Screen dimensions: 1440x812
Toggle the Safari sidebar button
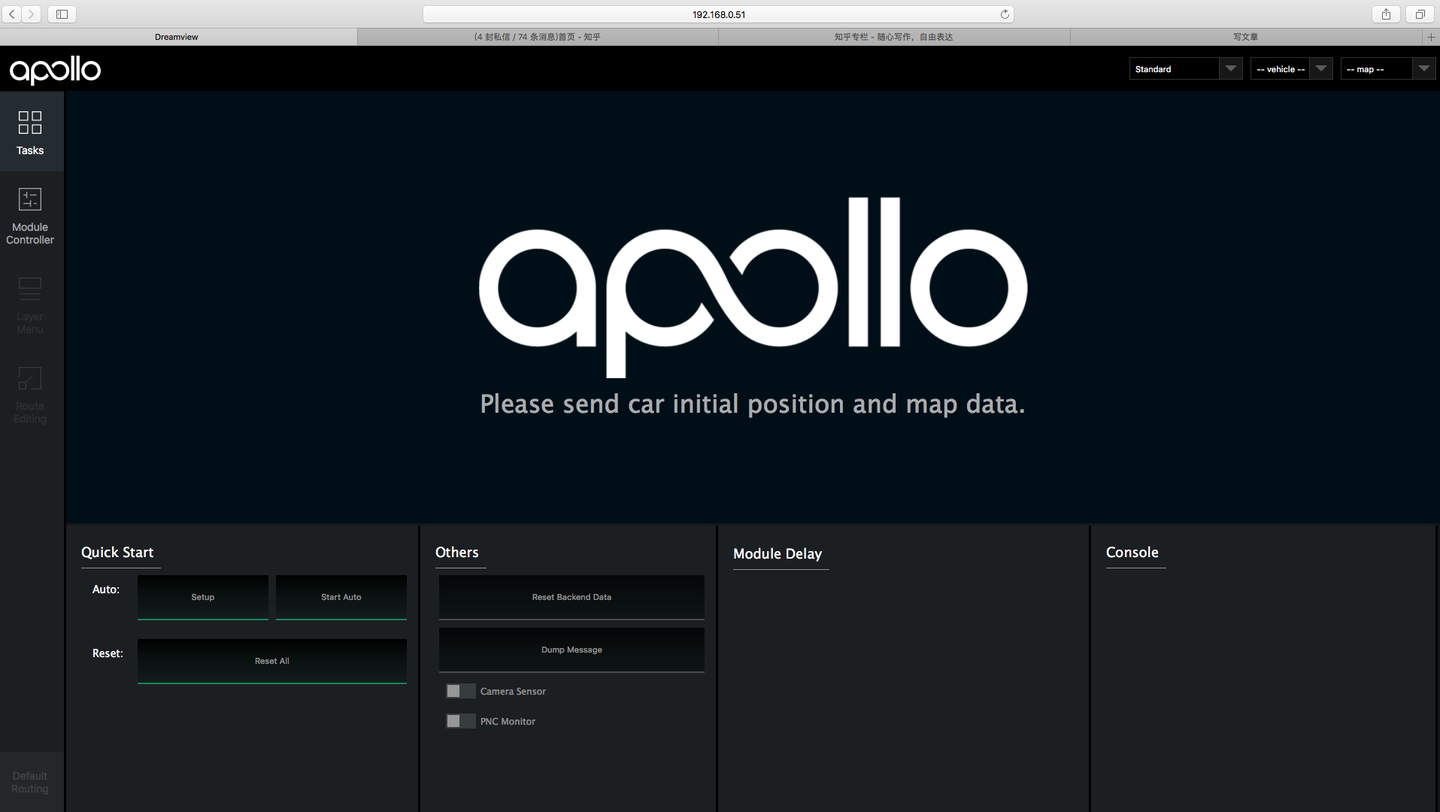[61, 14]
